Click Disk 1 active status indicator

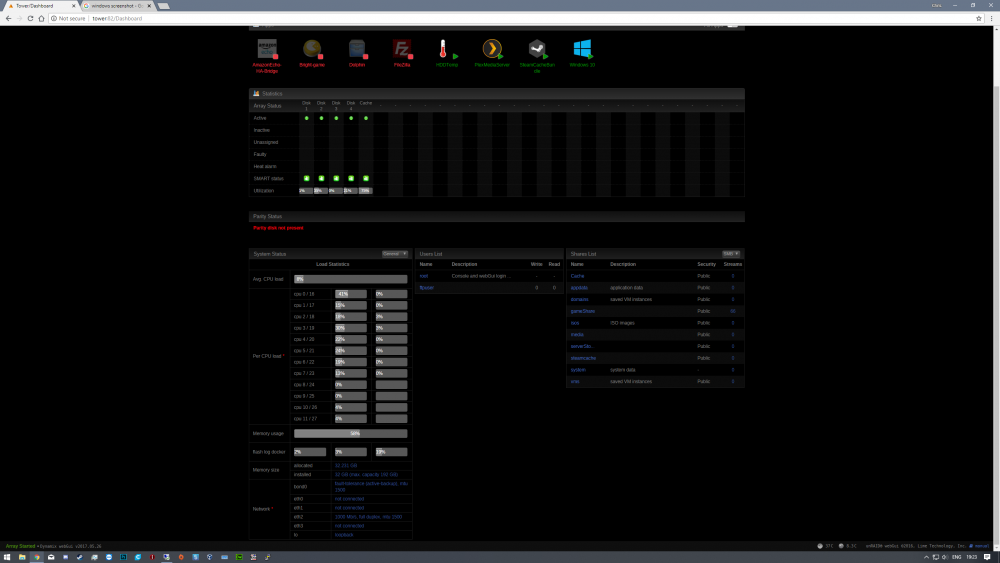click(307, 118)
